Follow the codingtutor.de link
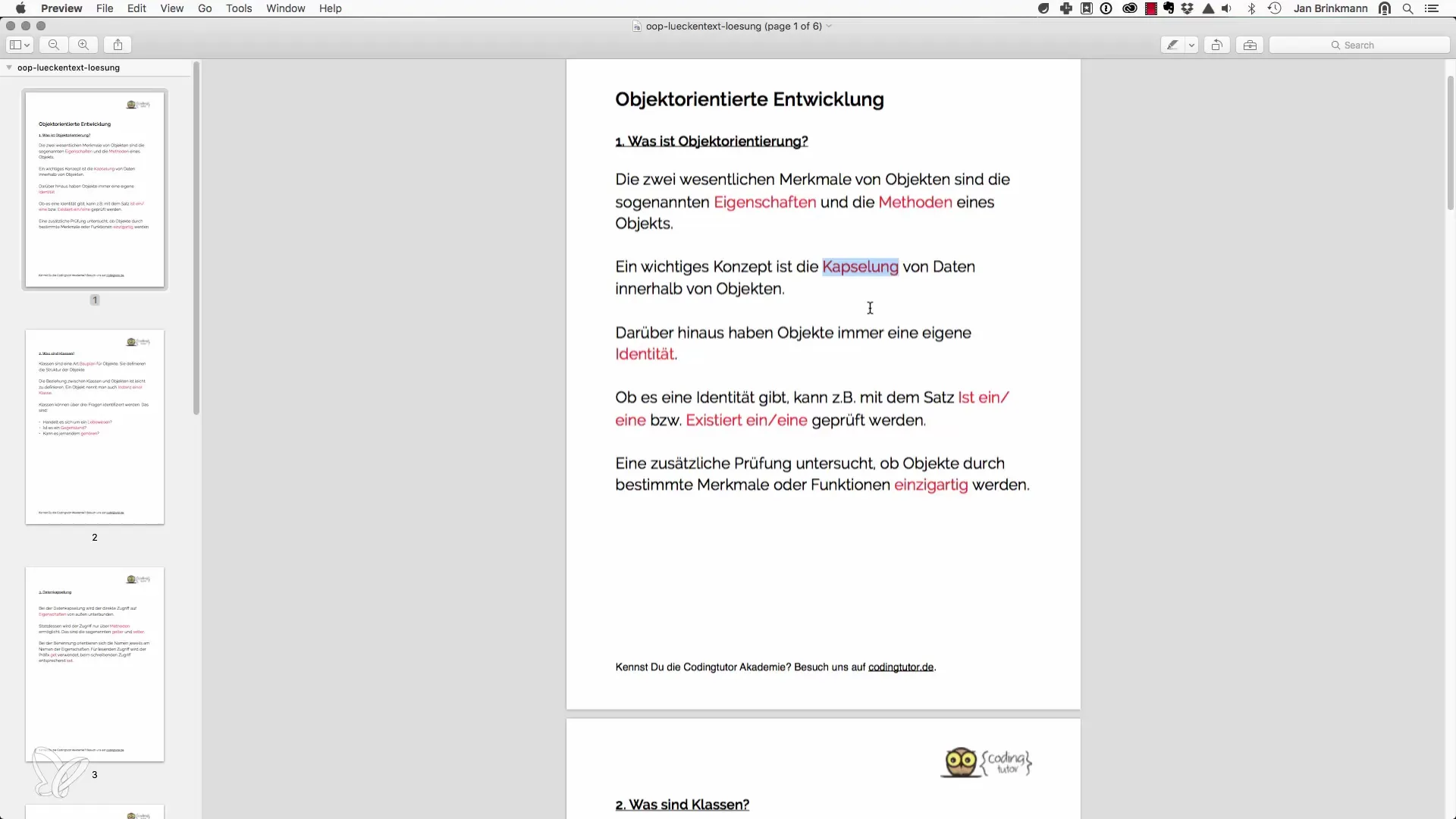This screenshot has height=819, width=1456. pyautogui.click(x=901, y=667)
